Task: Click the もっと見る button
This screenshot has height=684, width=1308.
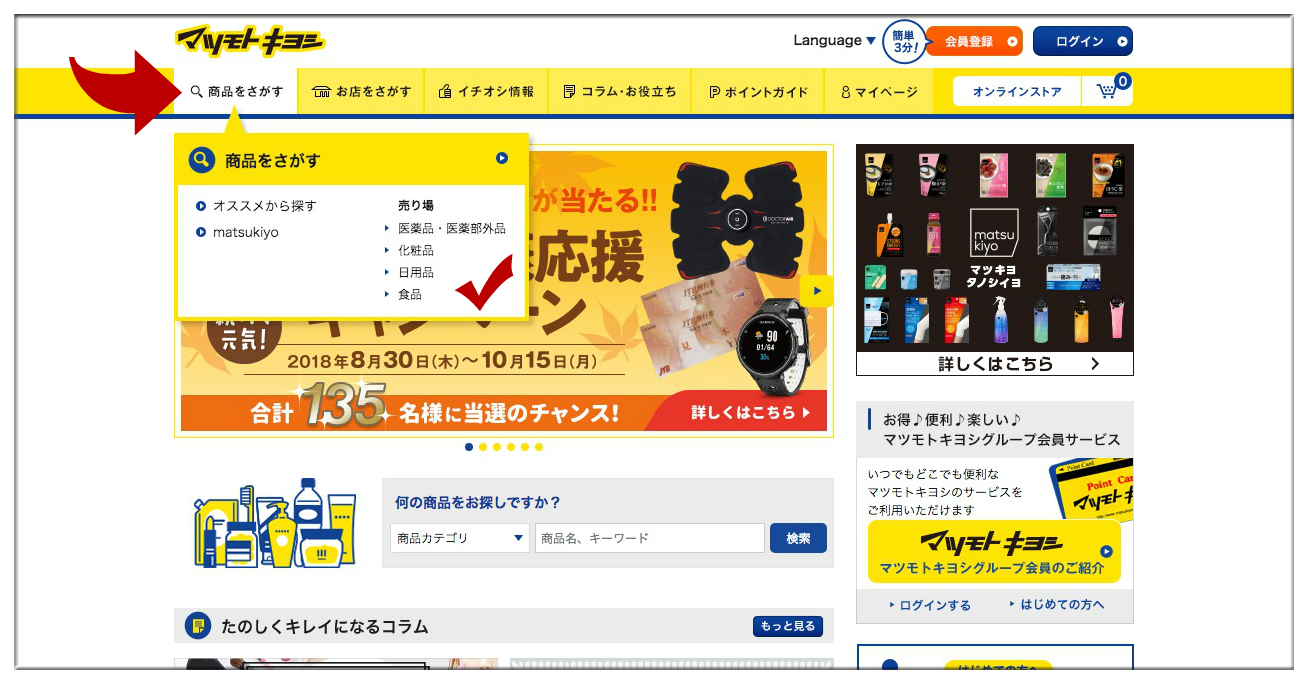Action: click(x=788, y=626)
